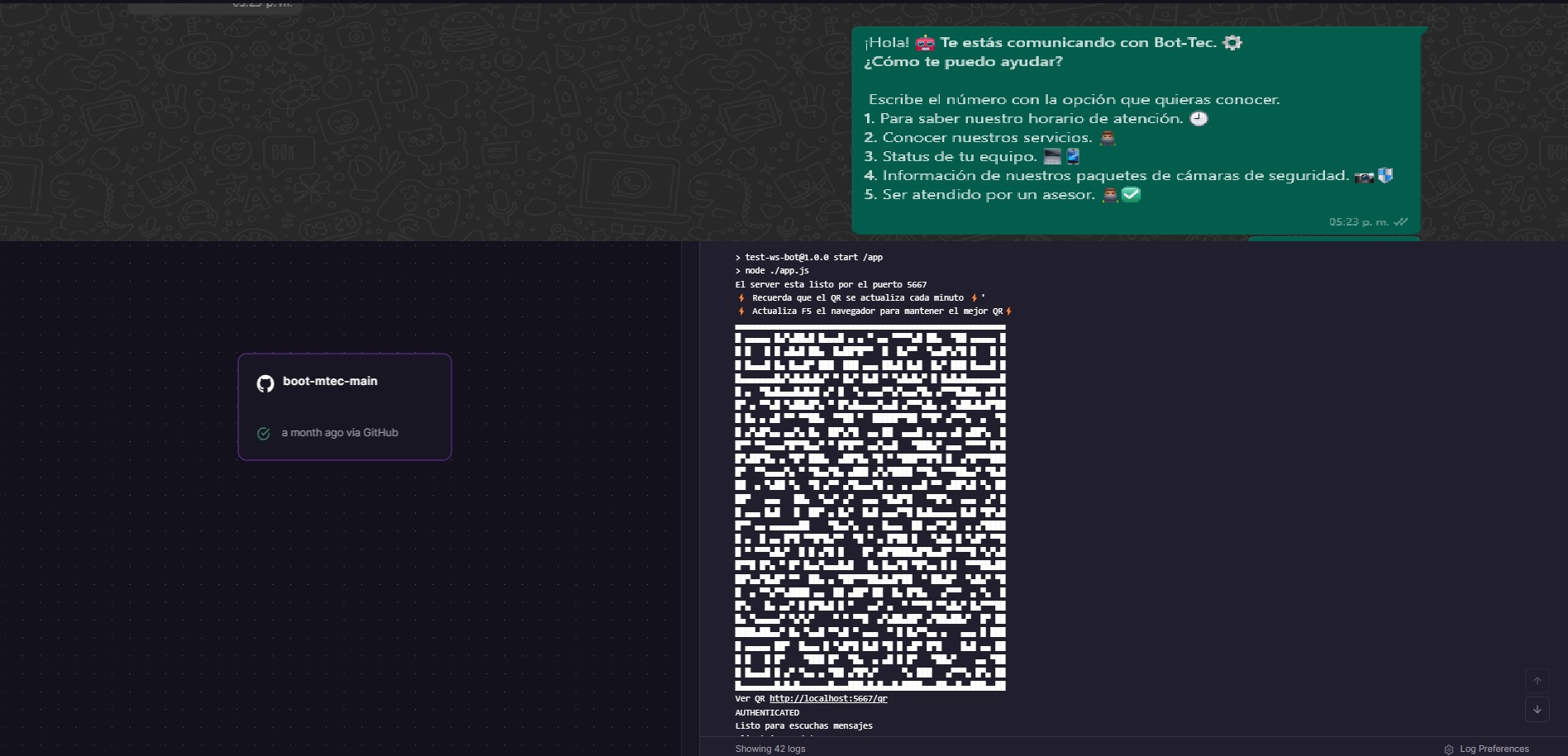Click '> node ./app.js' log line
This screenshot has height=756, width=1568.
click(x=772, y=270)
